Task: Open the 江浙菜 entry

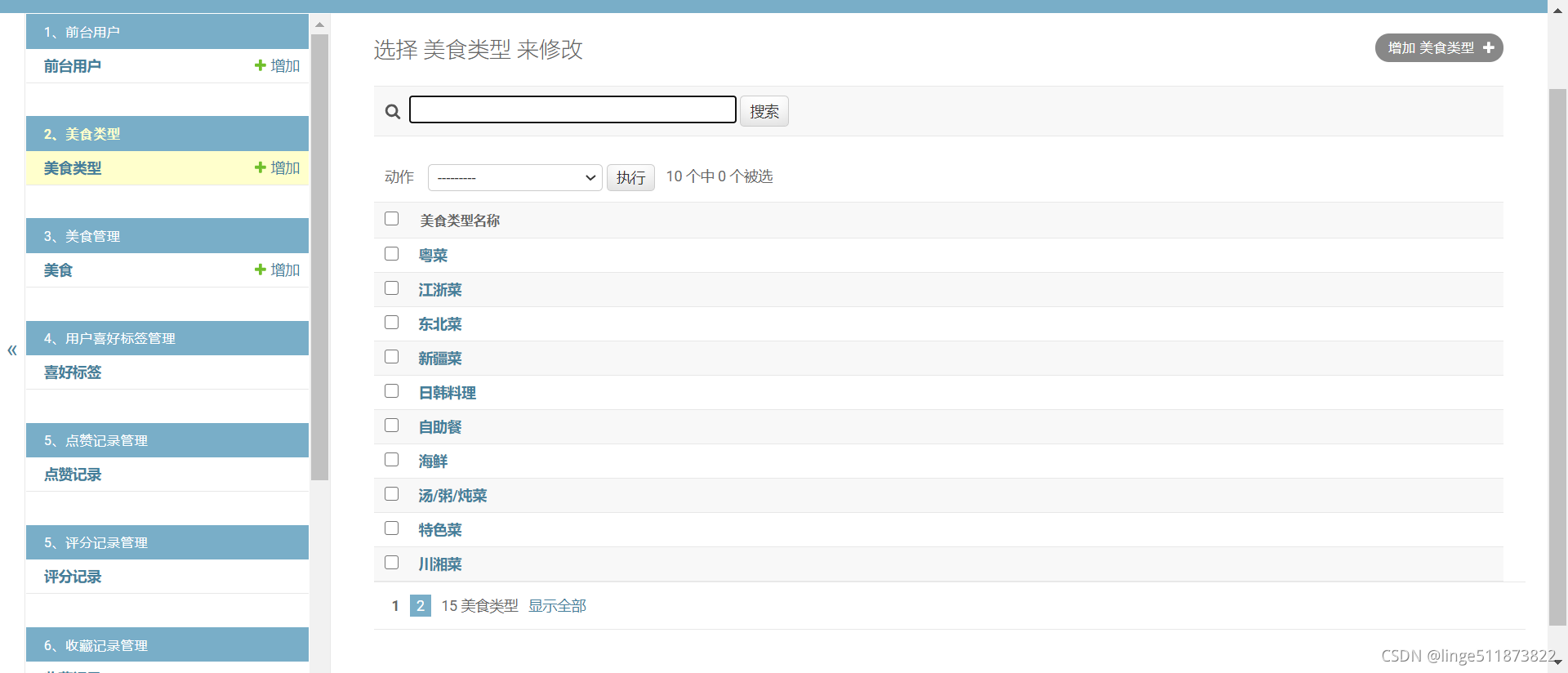Action: (x=440, y=290)
